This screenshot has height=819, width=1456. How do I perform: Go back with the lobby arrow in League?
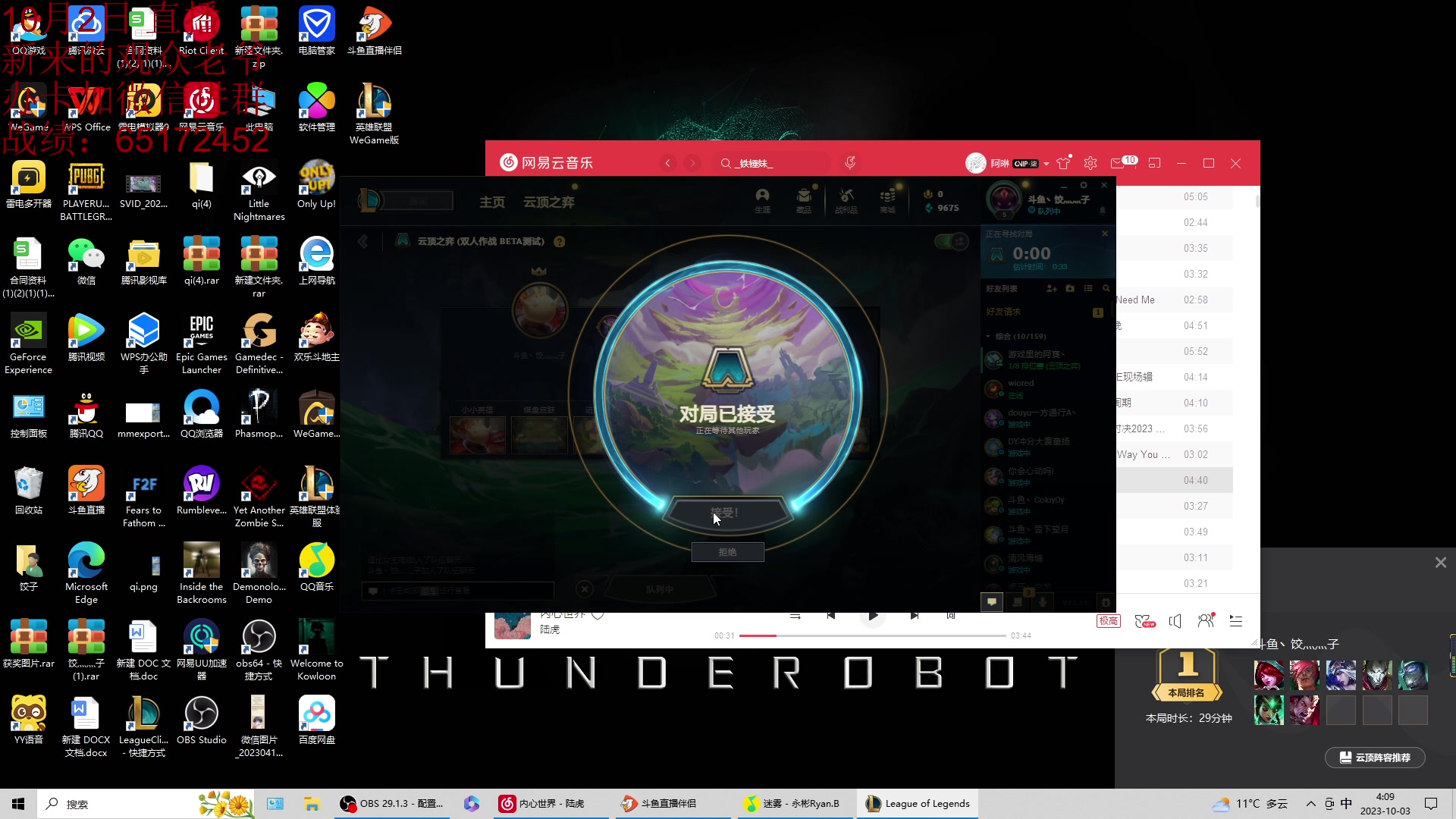pyautogui.click(x=363, y=241)
